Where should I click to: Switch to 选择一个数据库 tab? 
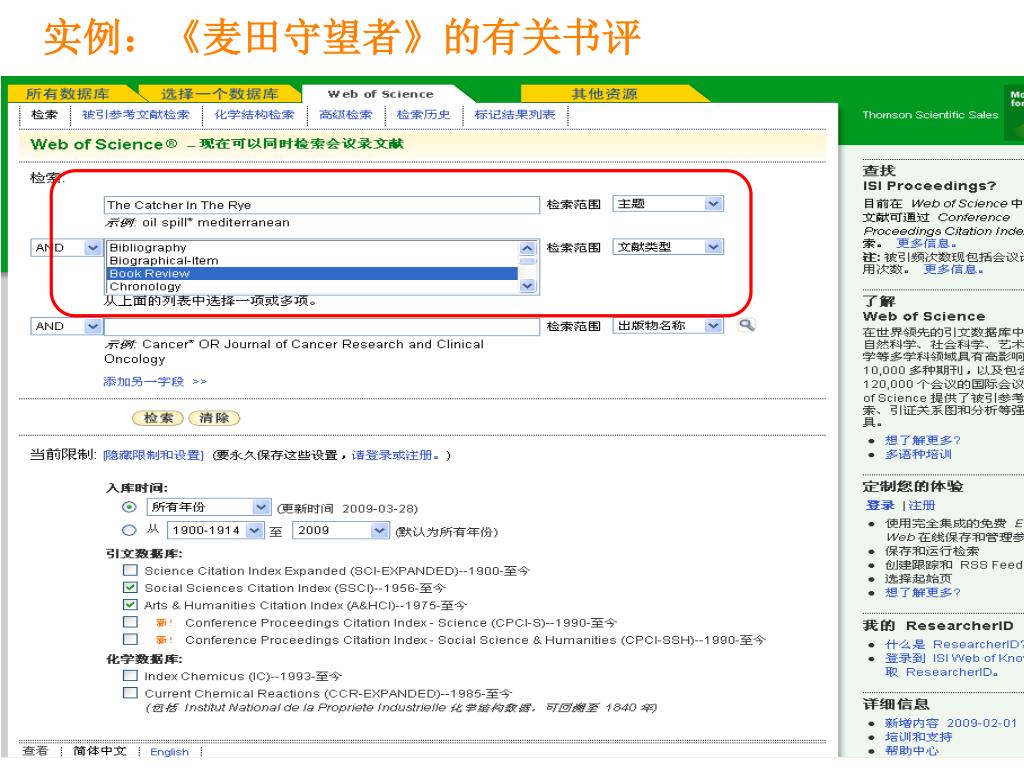pyautogui.click(x=219, y=94)
